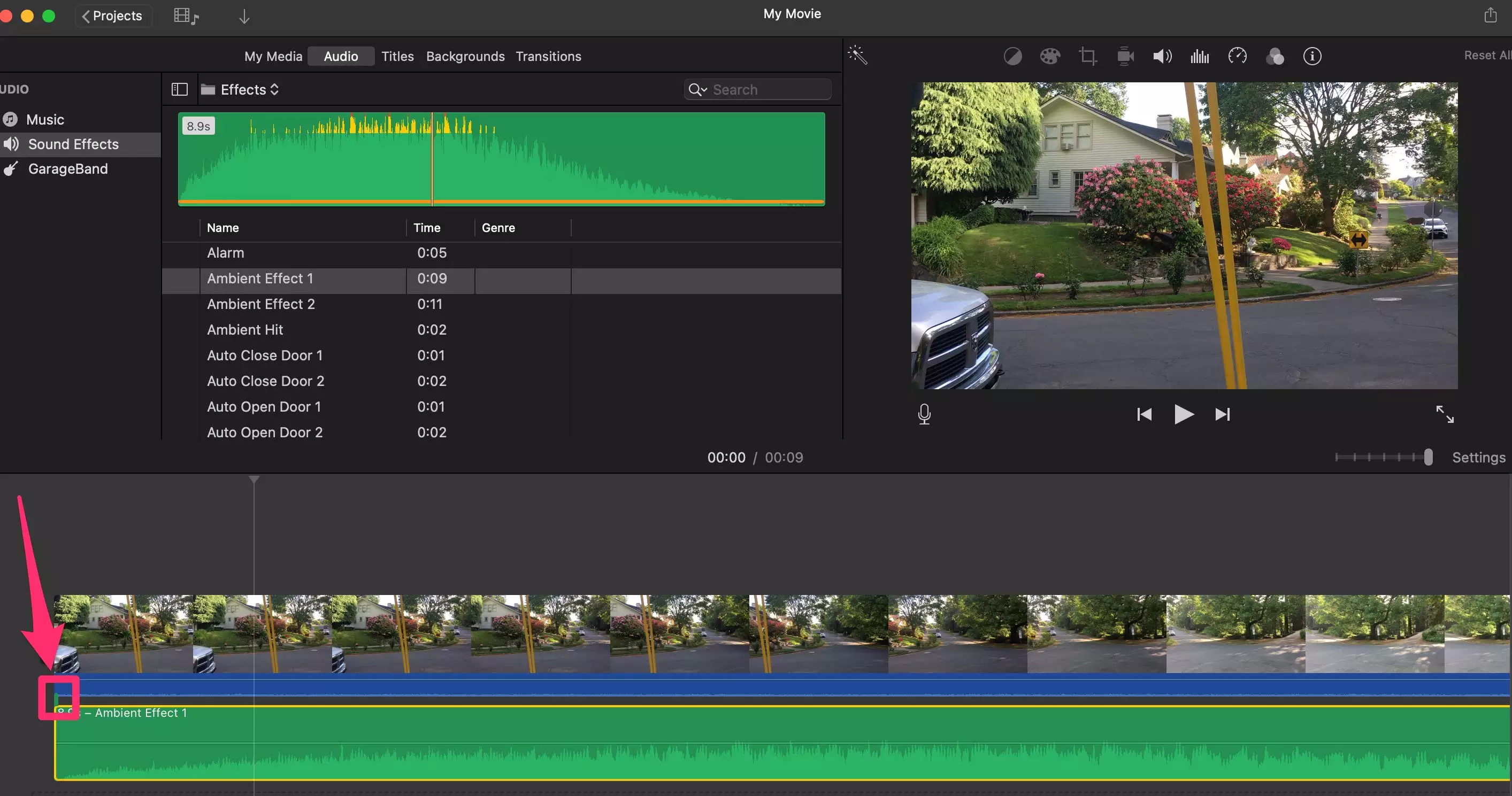Open the search filter magnifier dropdown

[x=697, y=89]
